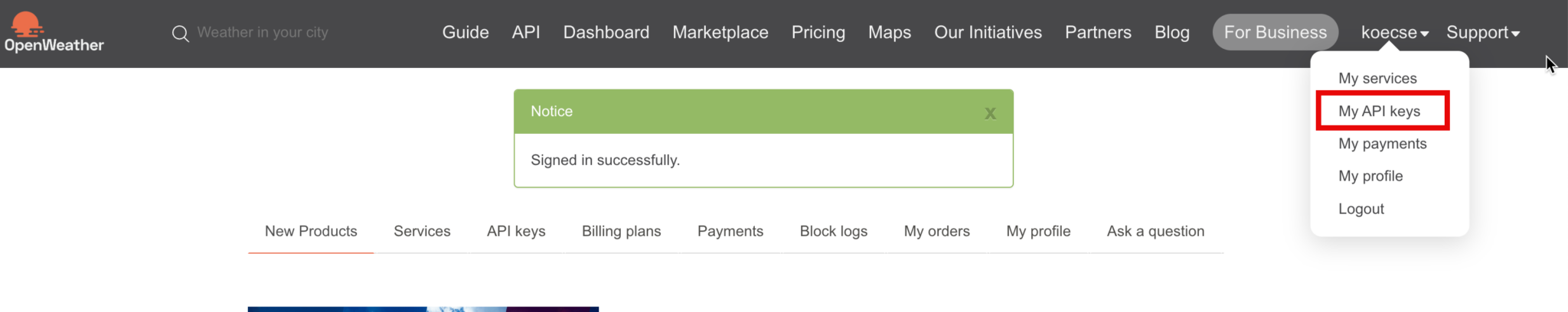Screen dimensions: 1568x312
Task: Open My payments menu entry
Action: [1382, 144]
